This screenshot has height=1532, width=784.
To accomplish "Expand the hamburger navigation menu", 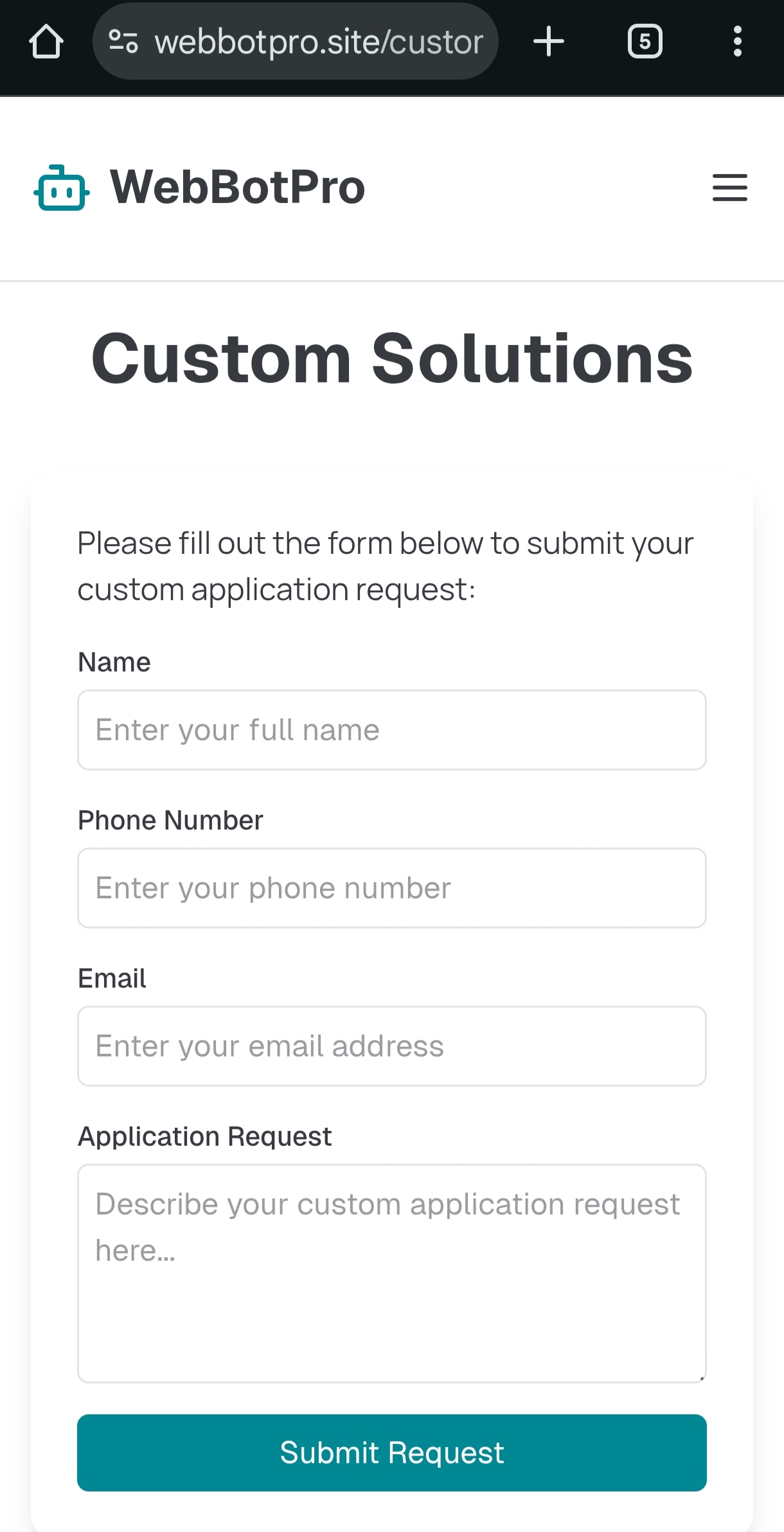I will [729, 188].
